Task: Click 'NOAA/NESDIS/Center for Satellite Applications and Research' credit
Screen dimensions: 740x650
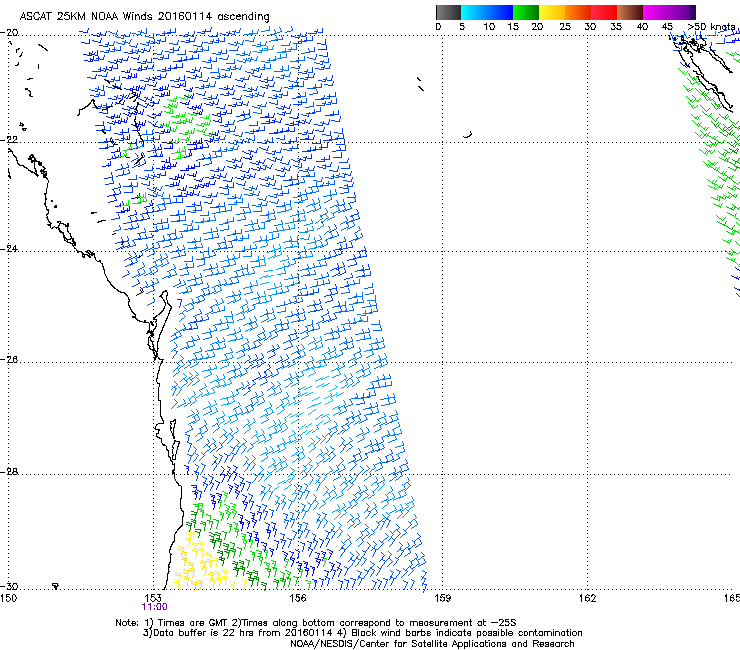Action: point(432,644)
